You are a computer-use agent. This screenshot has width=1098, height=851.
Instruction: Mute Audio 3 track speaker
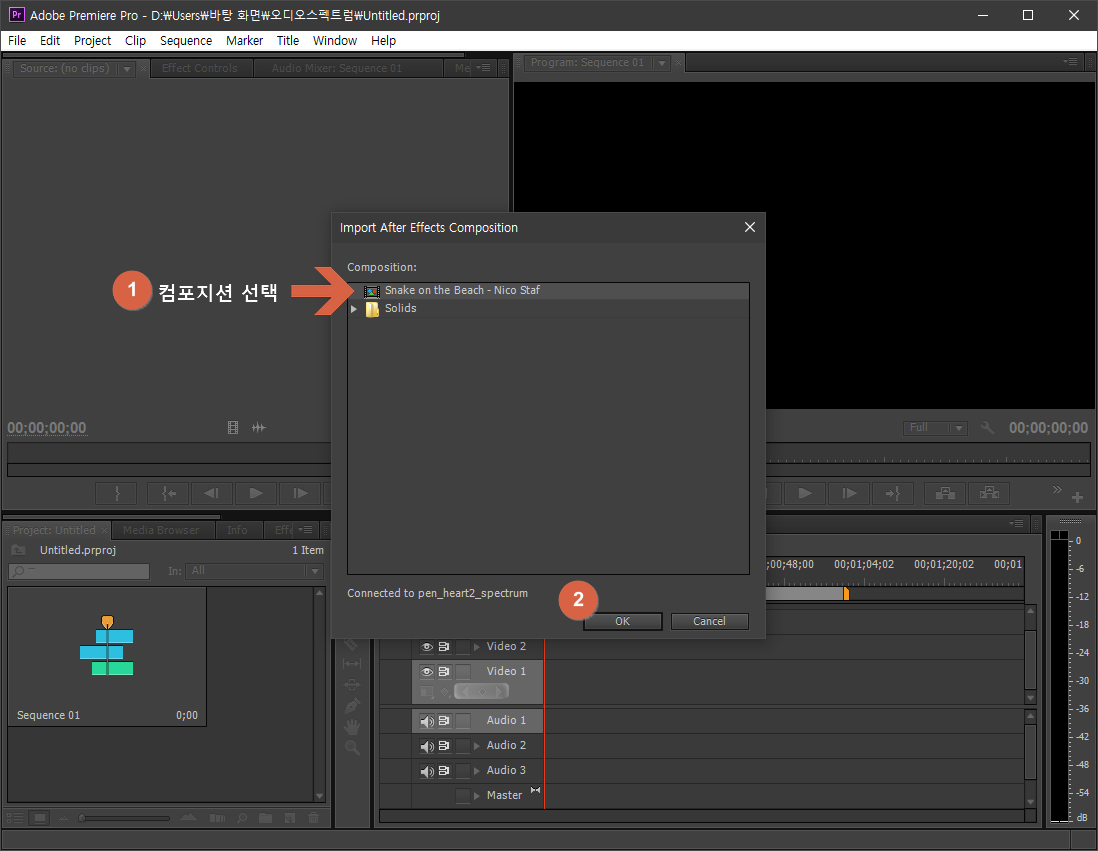(426, 771)
